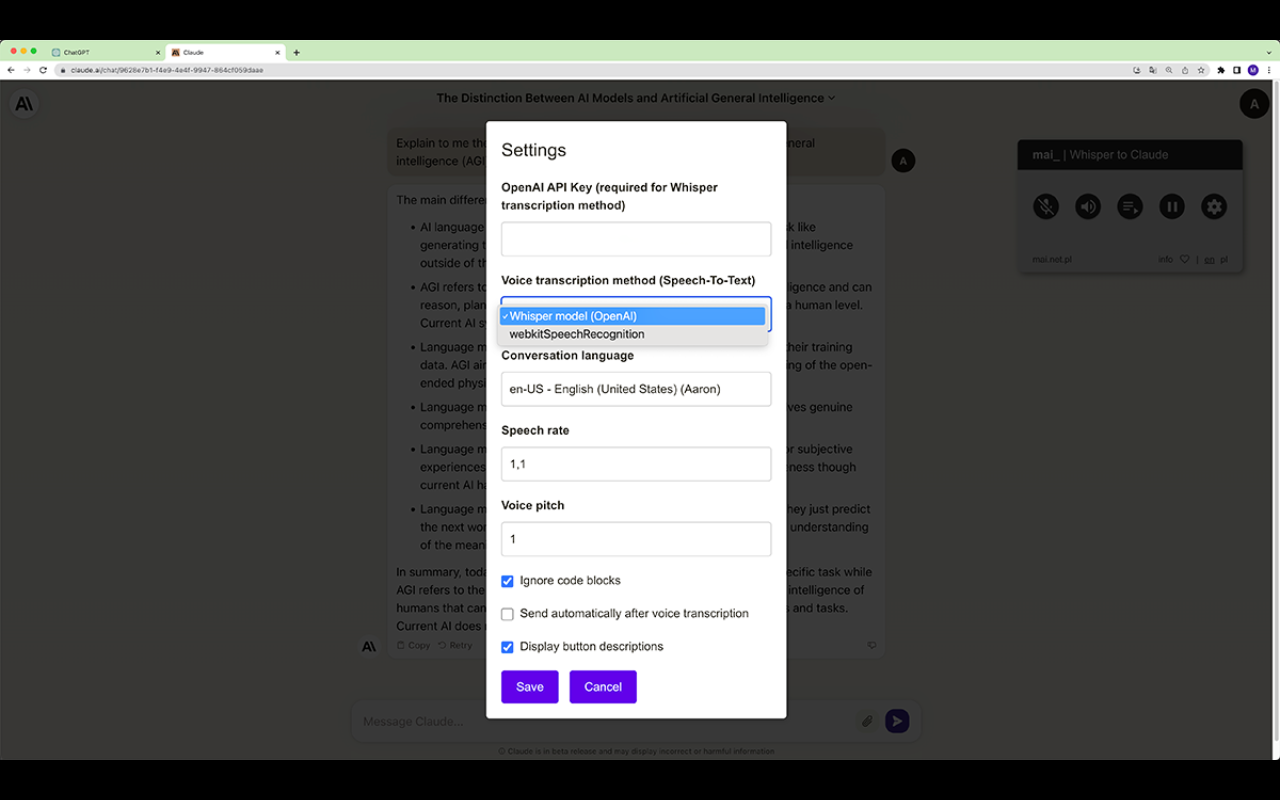Click the playlist-play icon in Whisper panel
Image resolution: width=1280 pixels, height=800 pixels.
click(x=1130, y=207)
